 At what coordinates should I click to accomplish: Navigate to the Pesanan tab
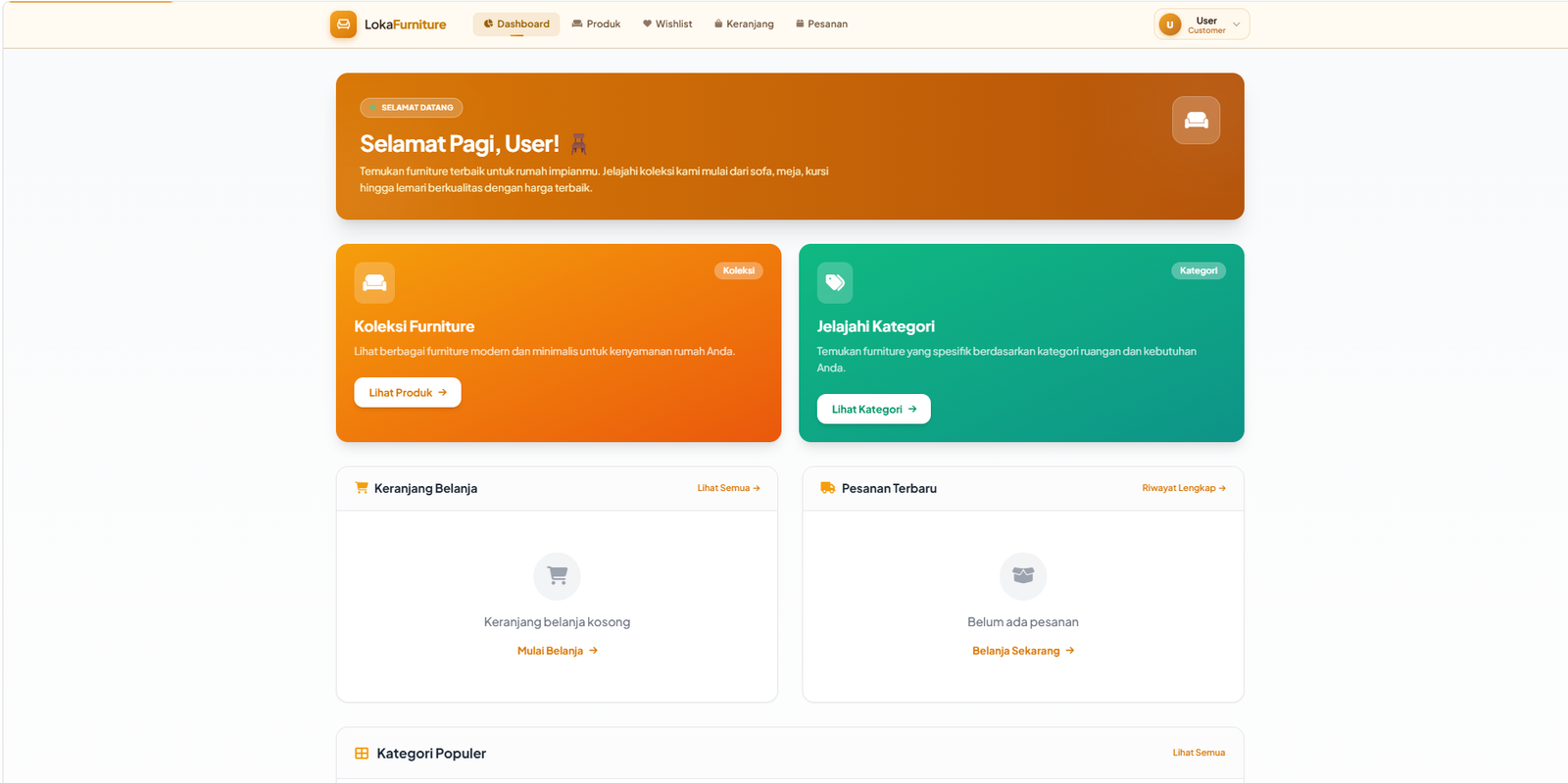[821, 24]
